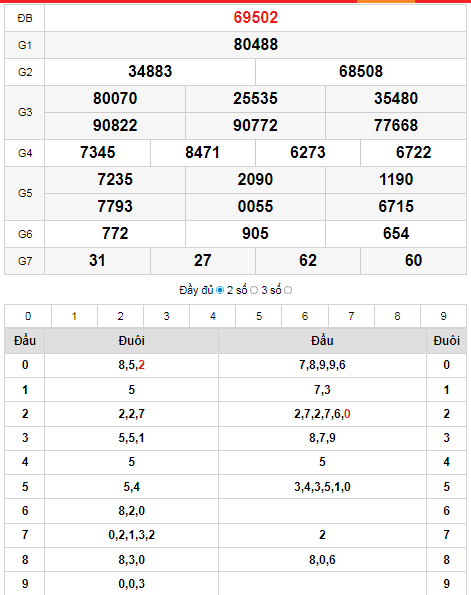Click the cell '5,5,1'
Screen dimensions: 471x595
tap(132, 438)
